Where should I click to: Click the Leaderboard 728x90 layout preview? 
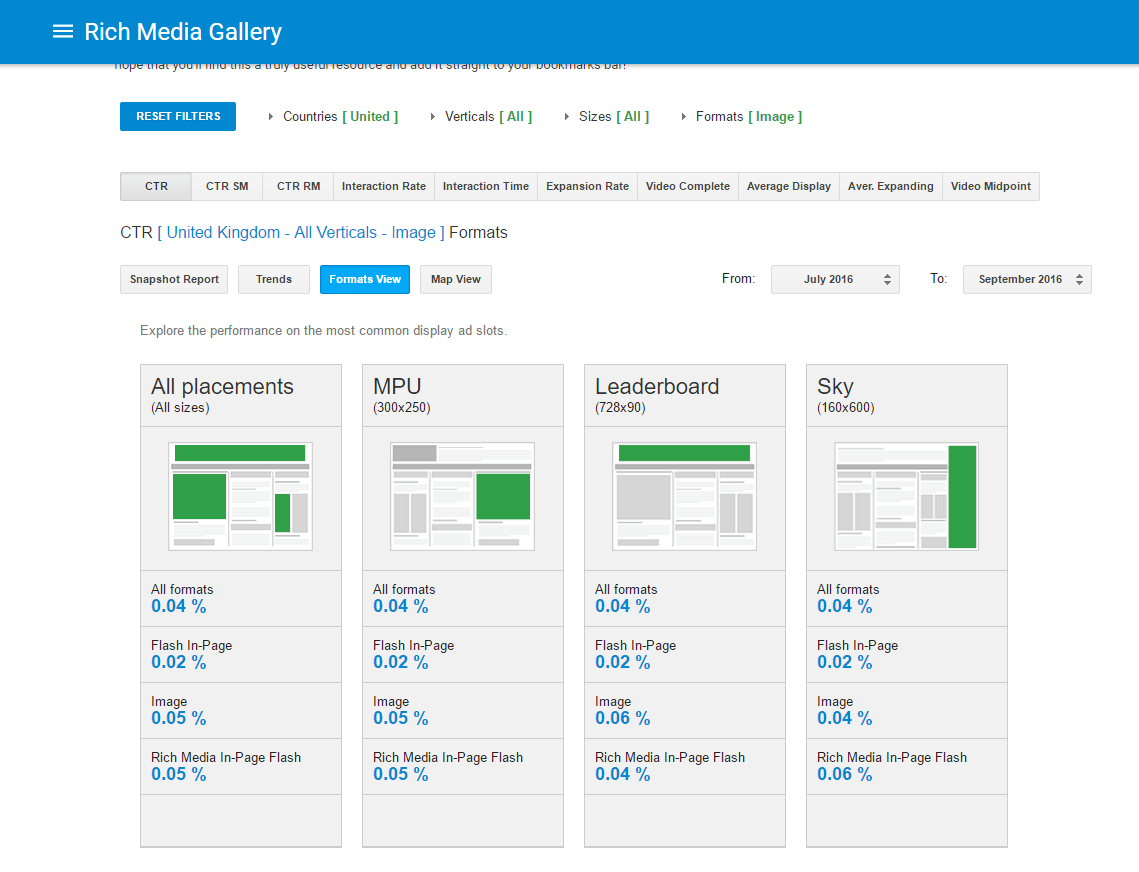tap(684, 495)
